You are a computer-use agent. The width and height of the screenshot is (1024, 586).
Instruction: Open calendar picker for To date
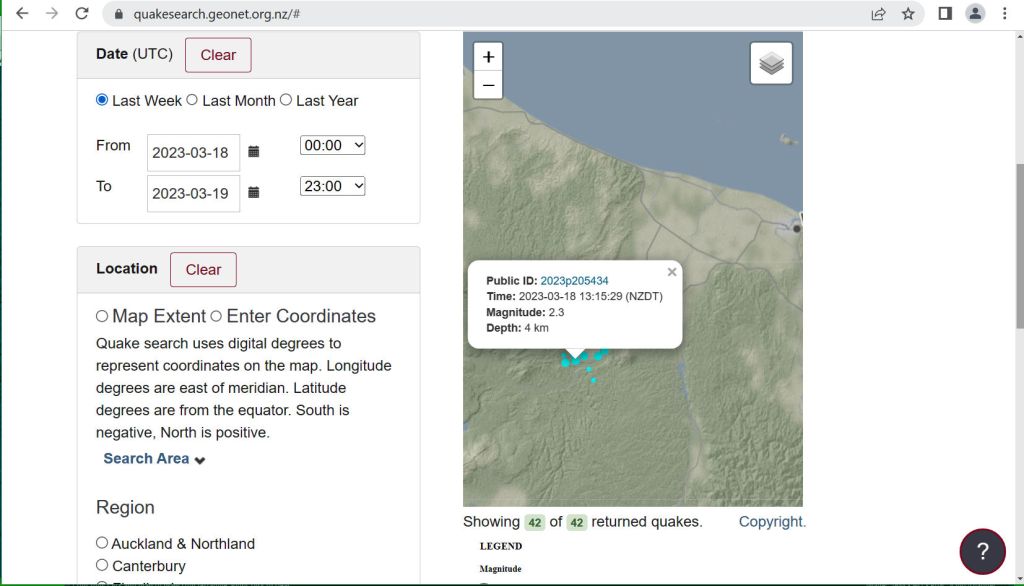click(254, 193)
